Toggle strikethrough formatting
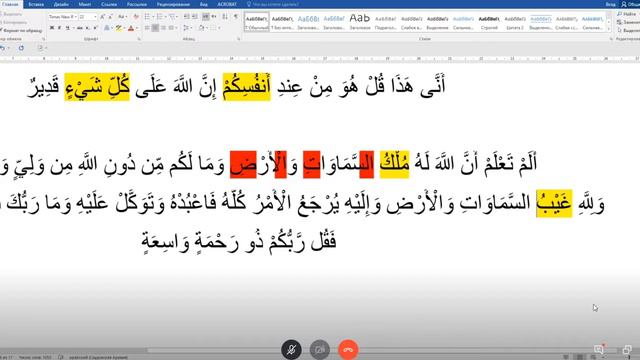640x360 pixels. click(80, 28)
